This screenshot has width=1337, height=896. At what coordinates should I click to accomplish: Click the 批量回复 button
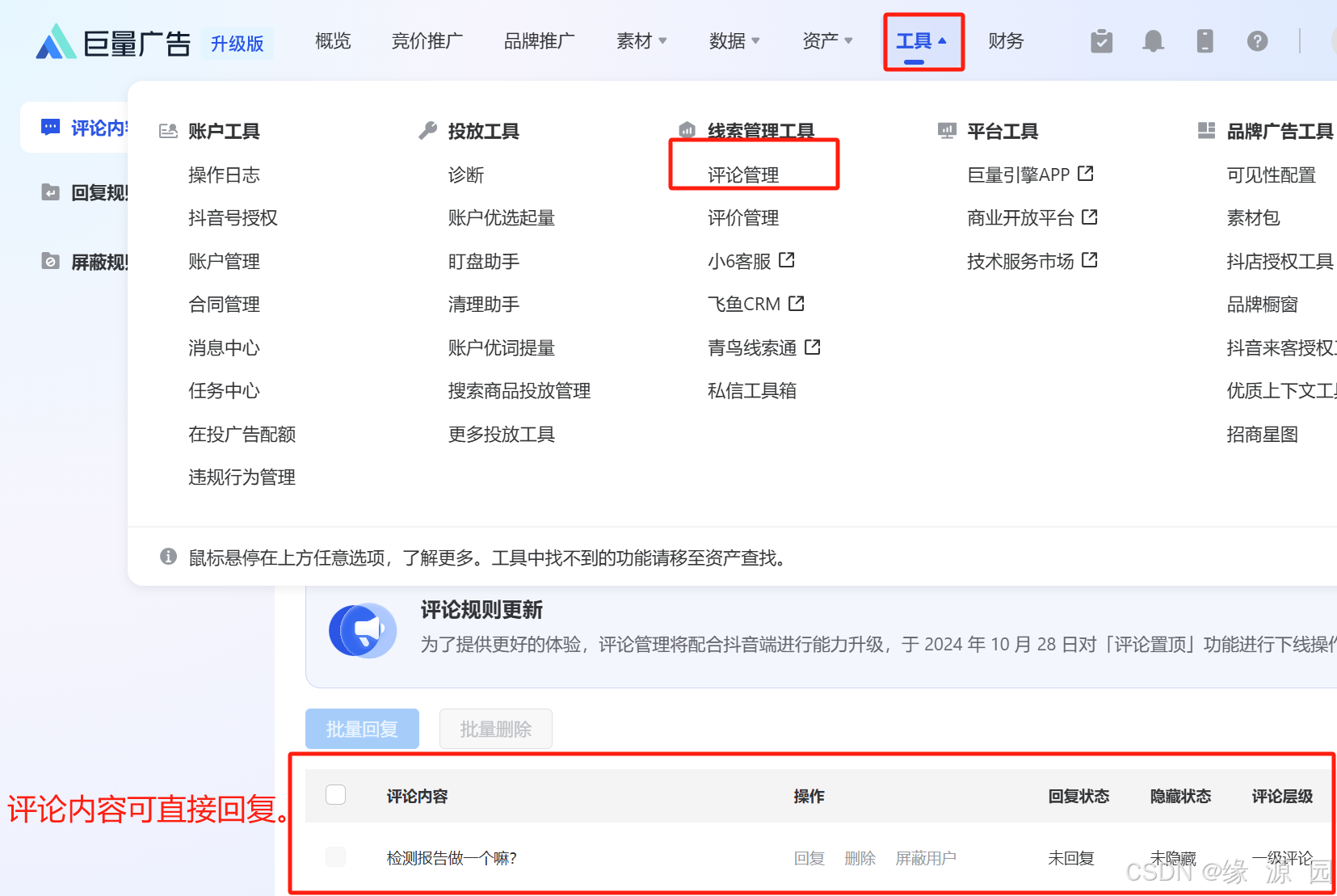click(x=362, y=729)
